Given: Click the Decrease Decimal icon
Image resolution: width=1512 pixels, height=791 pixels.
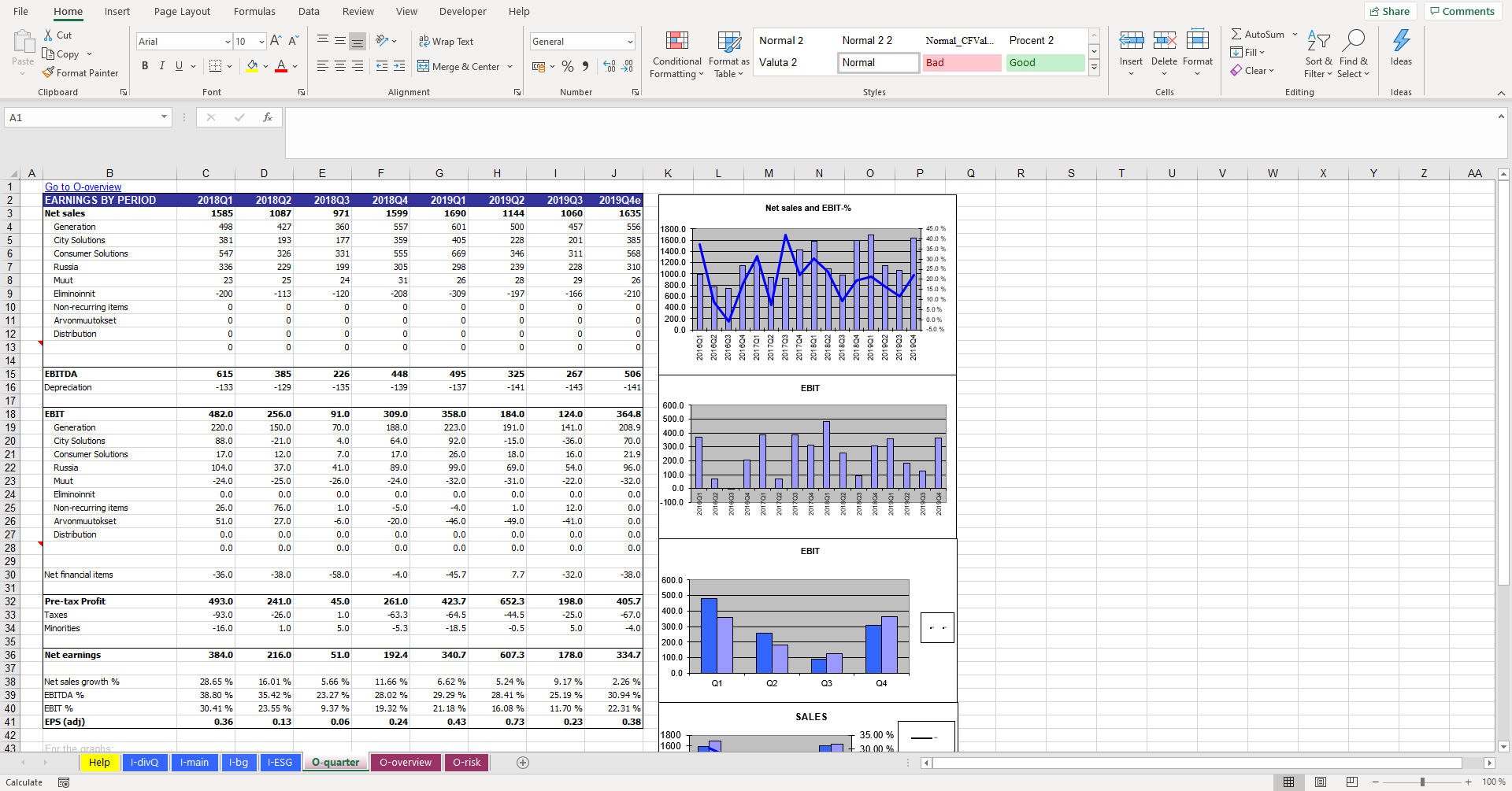Looking at the screenshot, I should [628, 66].
